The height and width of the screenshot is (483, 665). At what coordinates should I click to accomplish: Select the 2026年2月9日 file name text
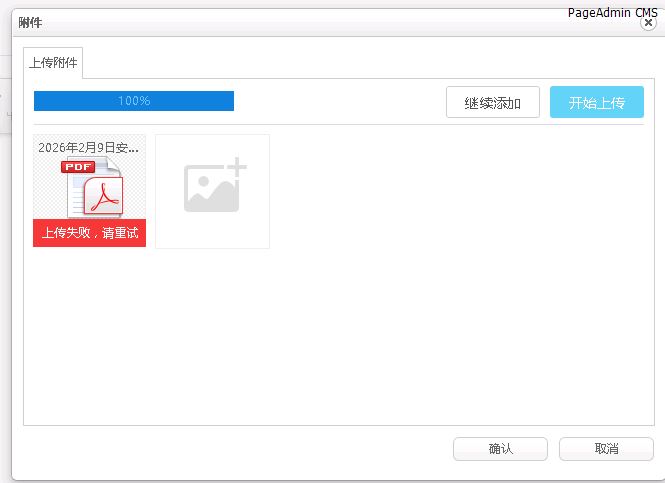coord(88,147)
